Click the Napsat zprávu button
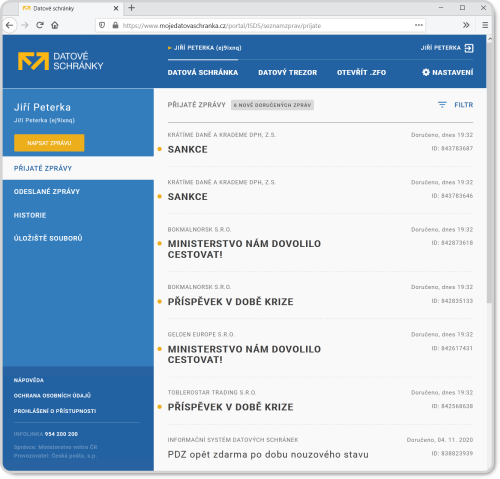Screen dimensions: 500x479 coord(49,143)
